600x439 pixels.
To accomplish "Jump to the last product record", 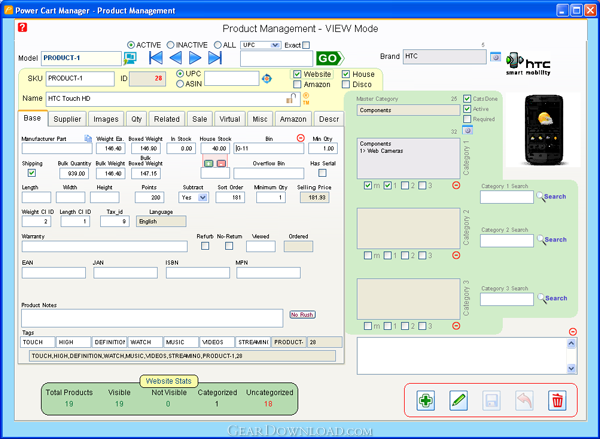I will 215,58.
